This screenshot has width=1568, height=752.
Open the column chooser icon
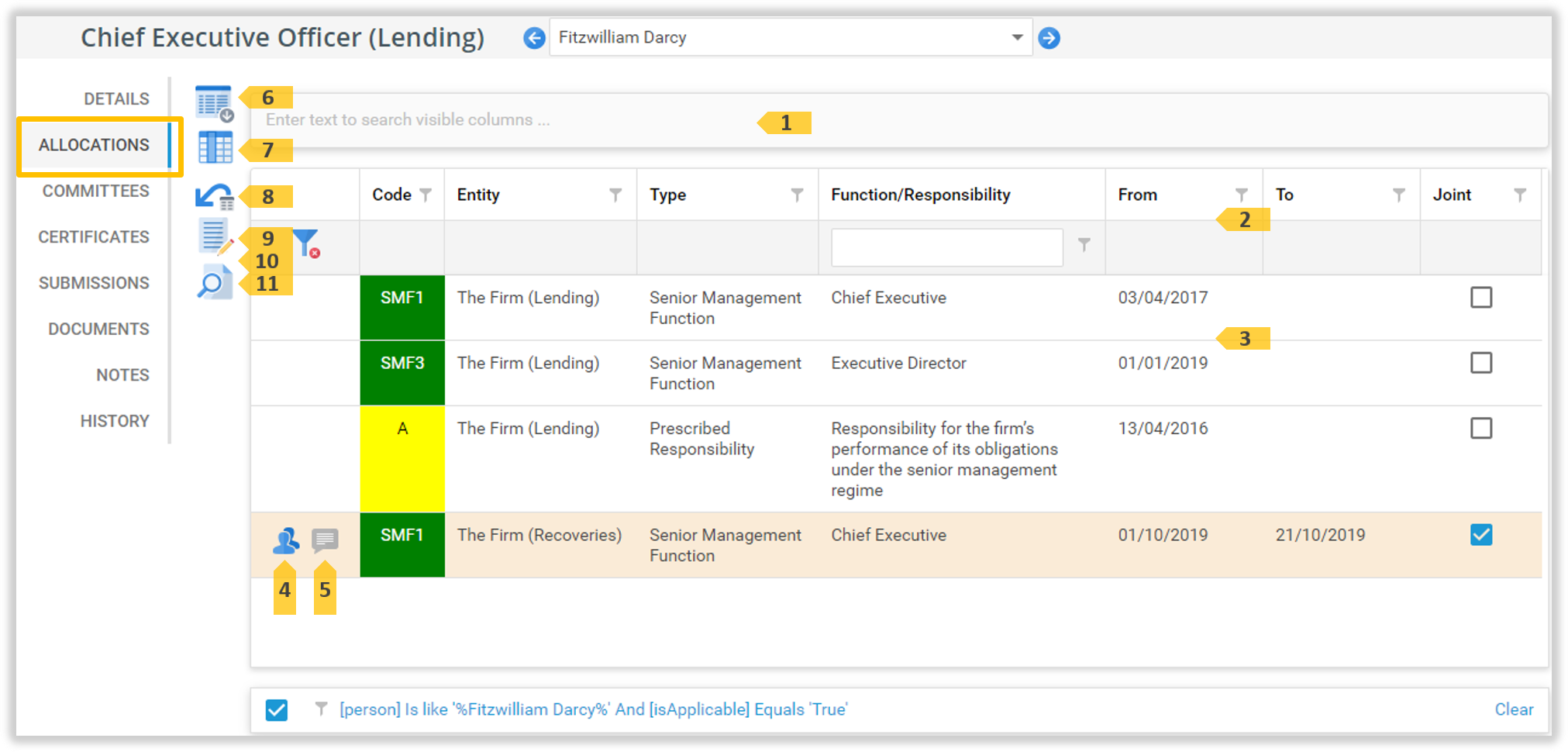[x=215, y=148]
